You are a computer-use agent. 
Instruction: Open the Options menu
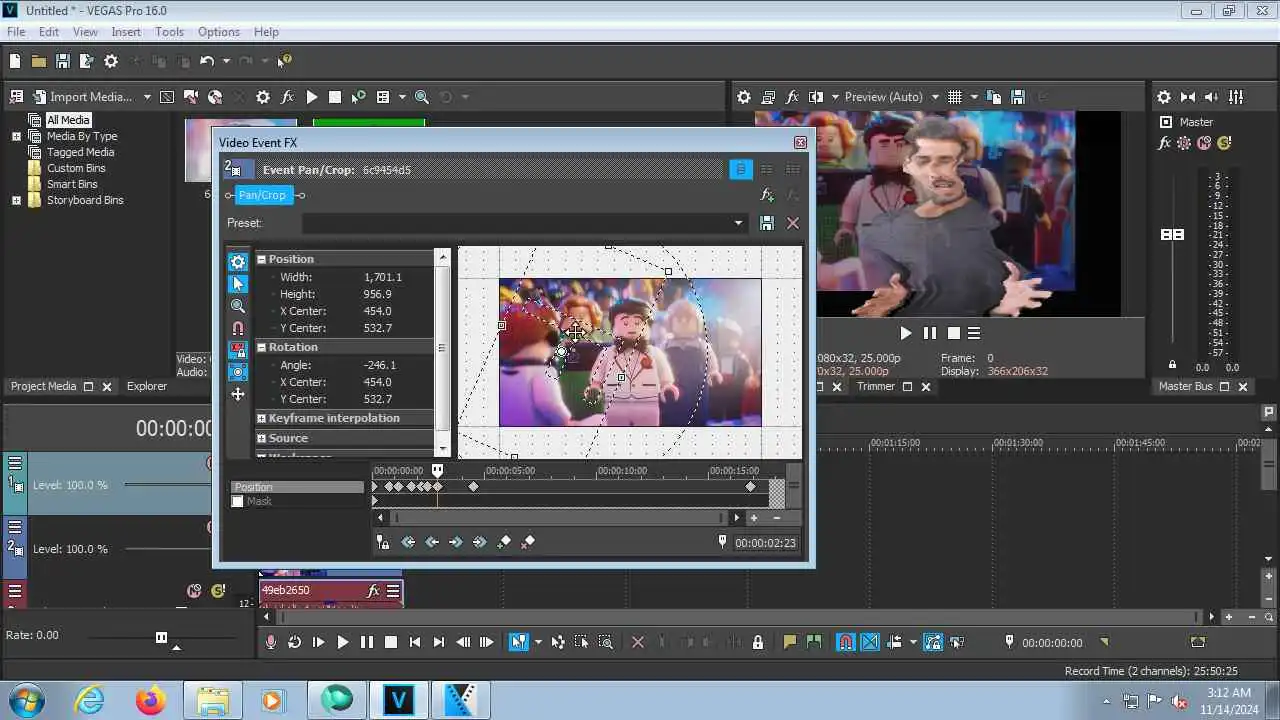(x=218, y=32)
